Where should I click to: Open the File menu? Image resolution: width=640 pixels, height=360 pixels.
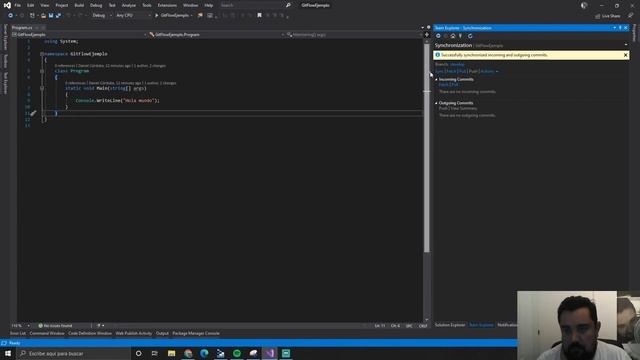click(18, 5)
